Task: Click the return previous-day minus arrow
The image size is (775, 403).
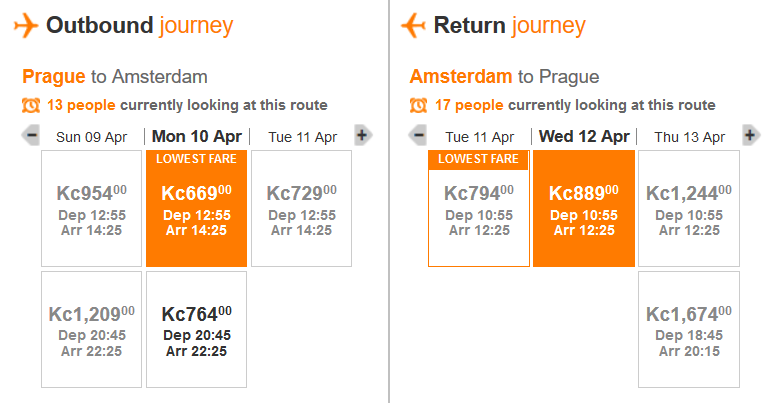Action: pyautogui.click(x=418, y=135)
